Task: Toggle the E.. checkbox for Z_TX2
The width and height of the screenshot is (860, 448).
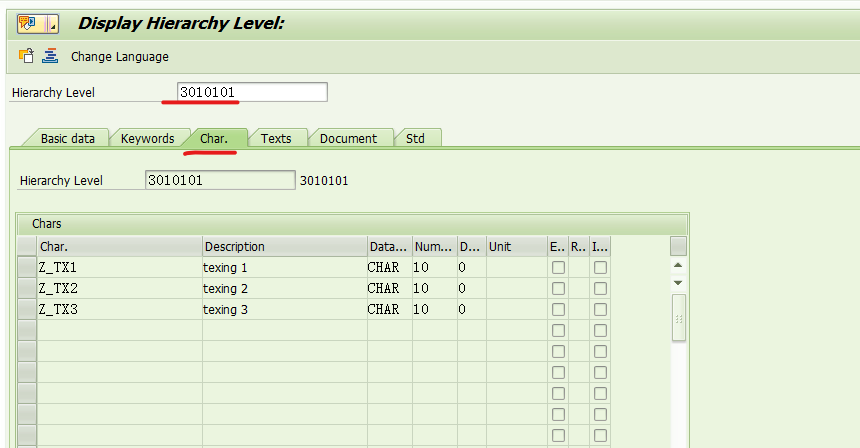Action: click(558, 288)
